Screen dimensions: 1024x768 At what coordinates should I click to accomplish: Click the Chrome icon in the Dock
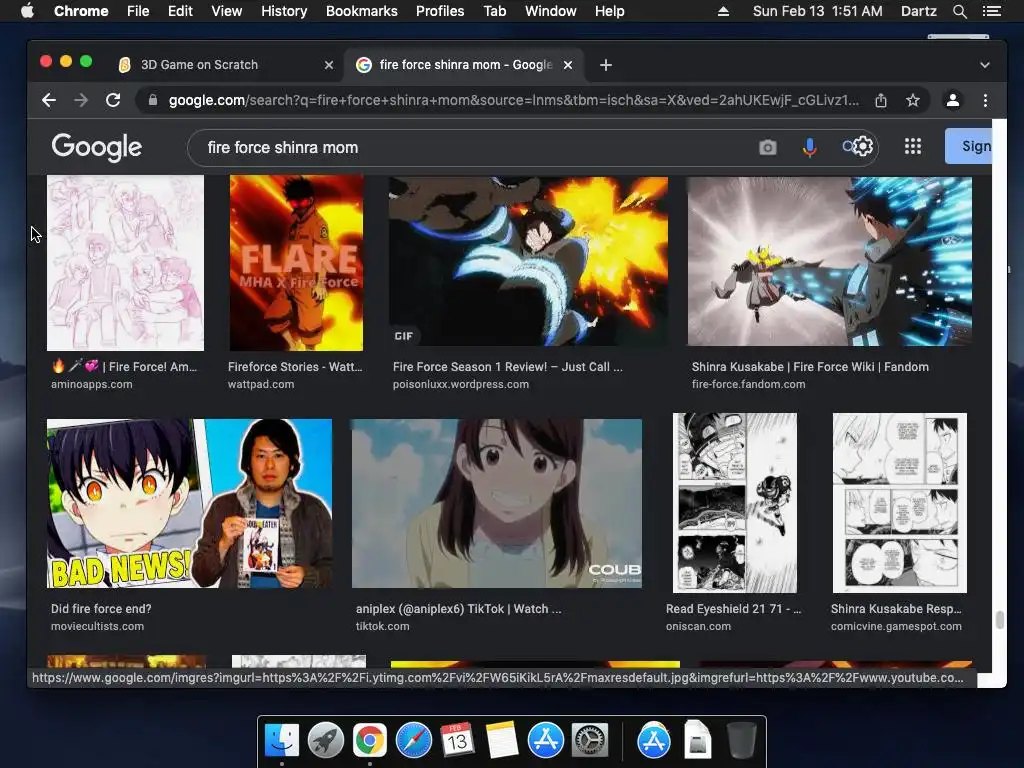pyautogui.click(x=370, y=740)
